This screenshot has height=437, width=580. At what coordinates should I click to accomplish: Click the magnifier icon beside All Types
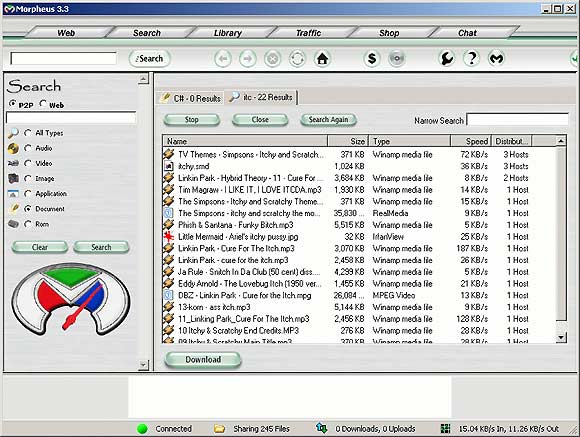pyautogui.click(x=13, y=133)
